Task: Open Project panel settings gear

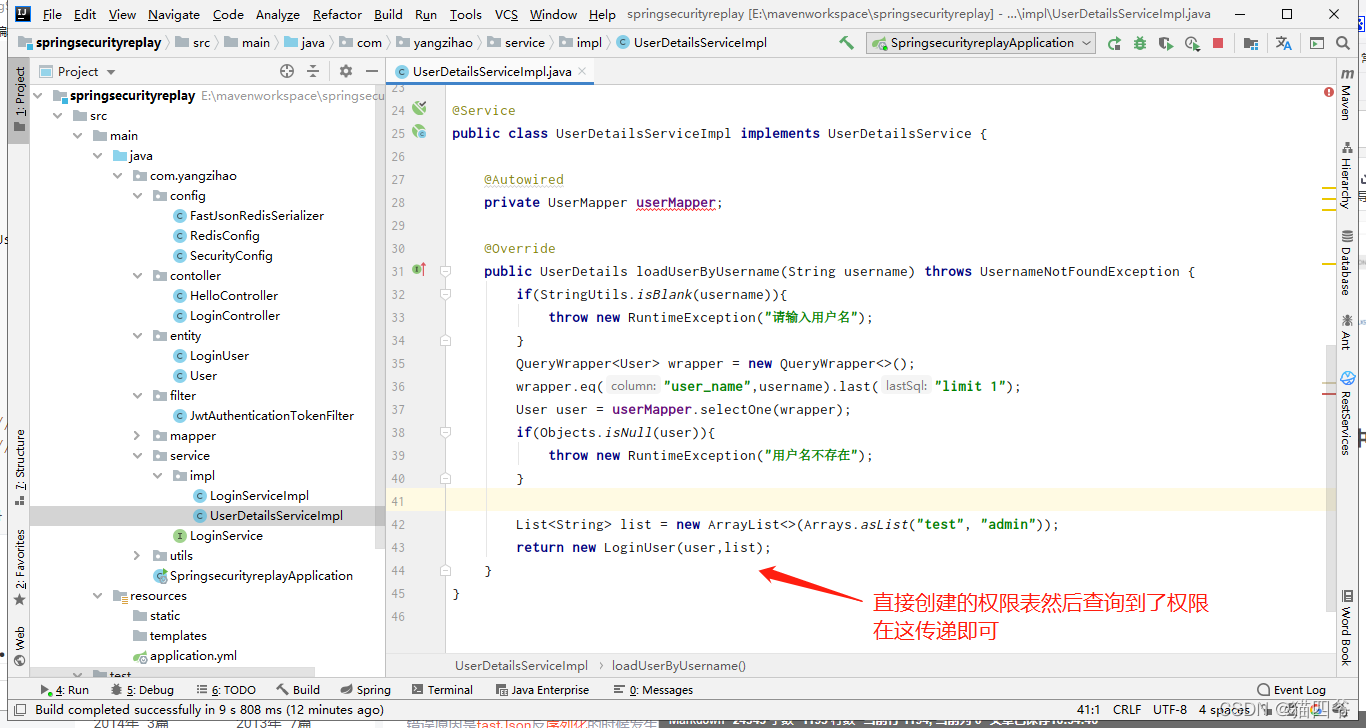Action: pyautogui.click(x=346, y=71)
